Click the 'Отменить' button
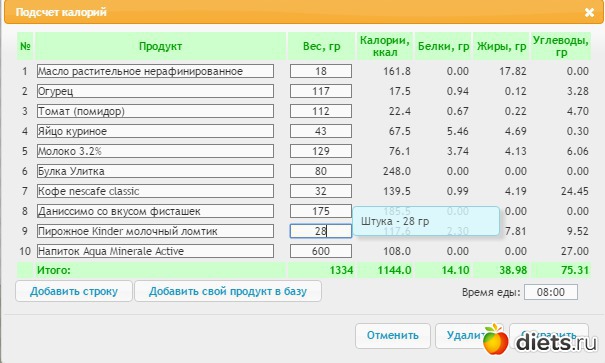Screen dimensions: 605x363 tap(392, 336)
